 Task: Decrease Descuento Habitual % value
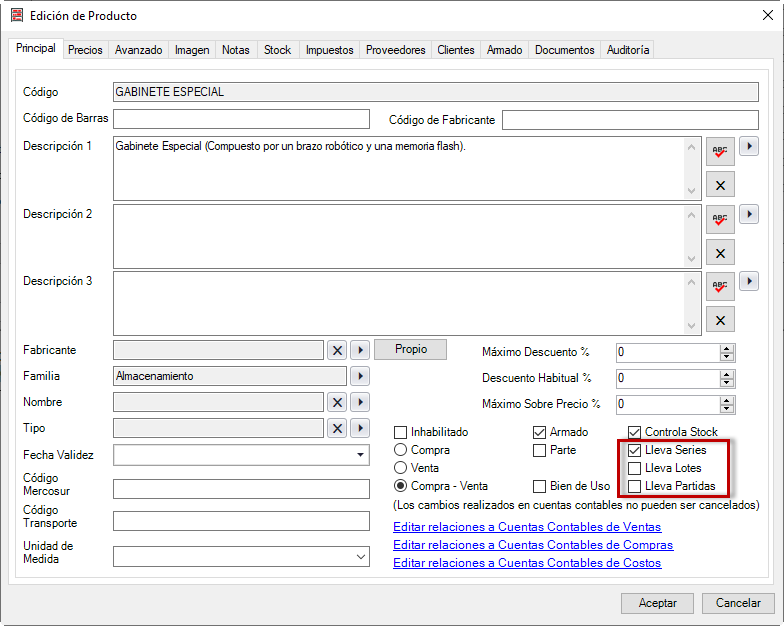[x=726, y=383]
